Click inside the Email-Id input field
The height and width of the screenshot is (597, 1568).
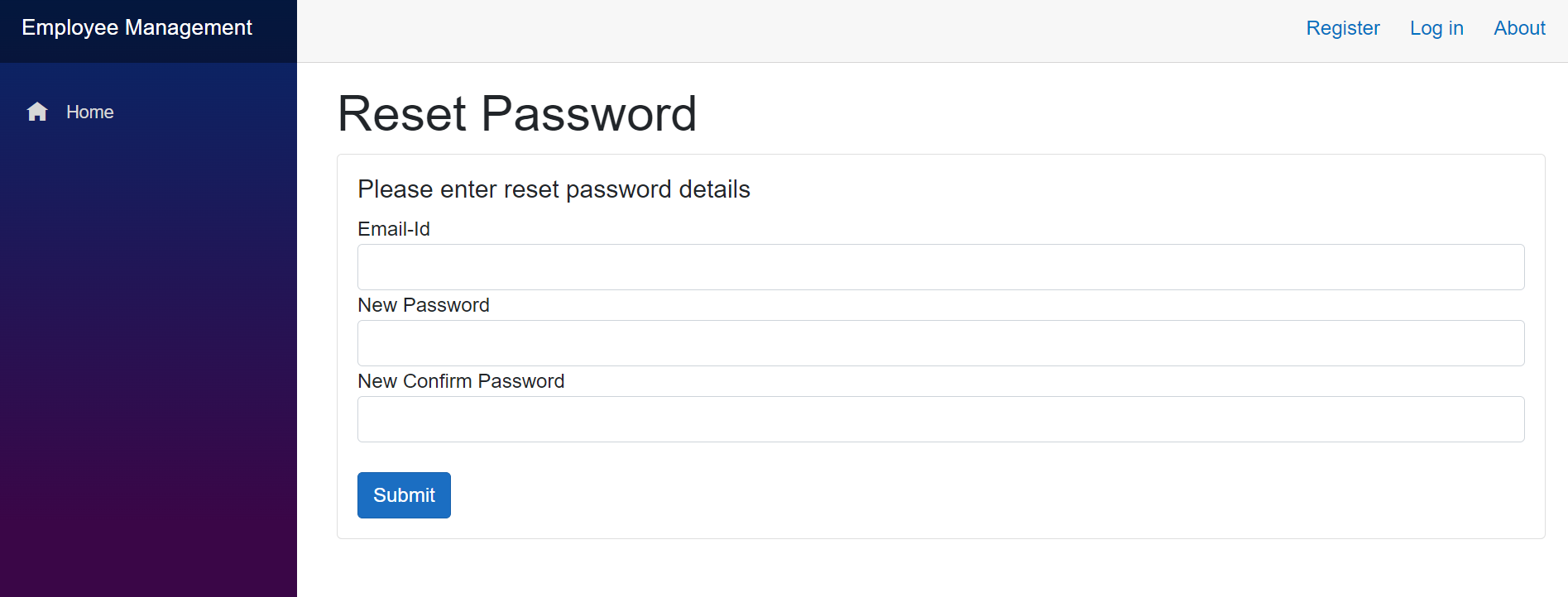pyautogui.click(x=940, y=266)
